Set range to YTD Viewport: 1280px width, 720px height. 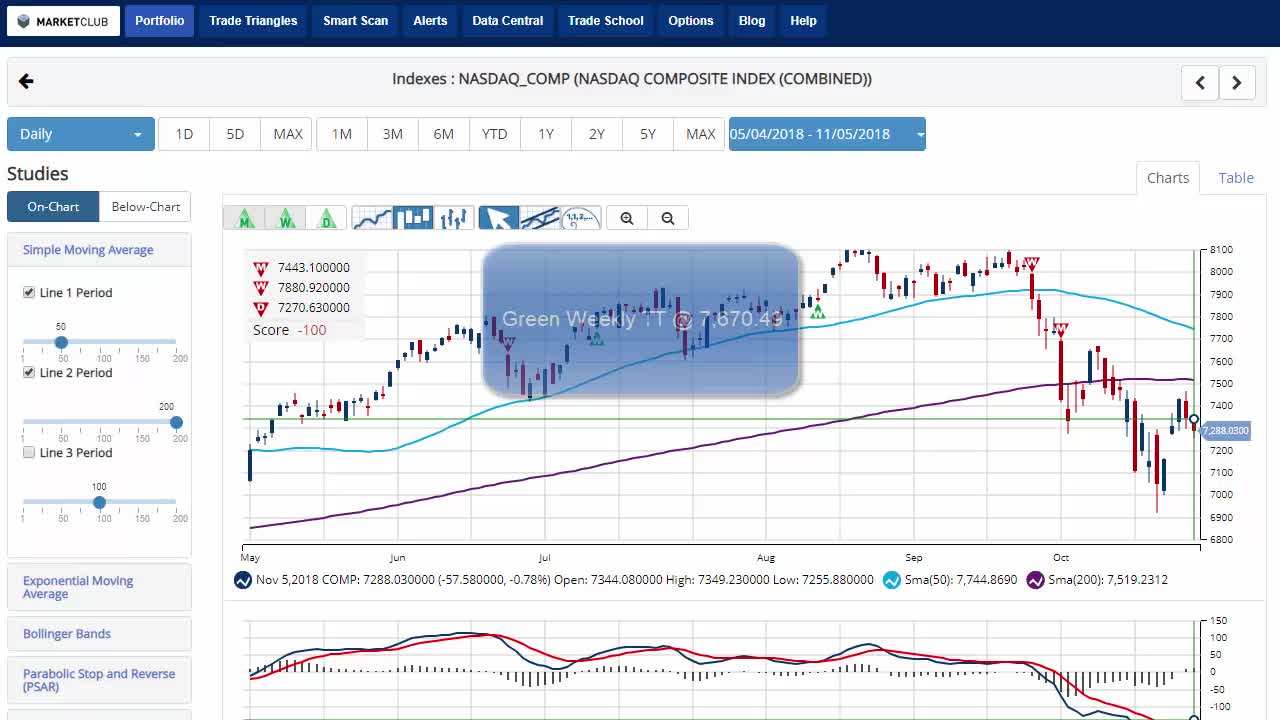(x=495, y=134)
